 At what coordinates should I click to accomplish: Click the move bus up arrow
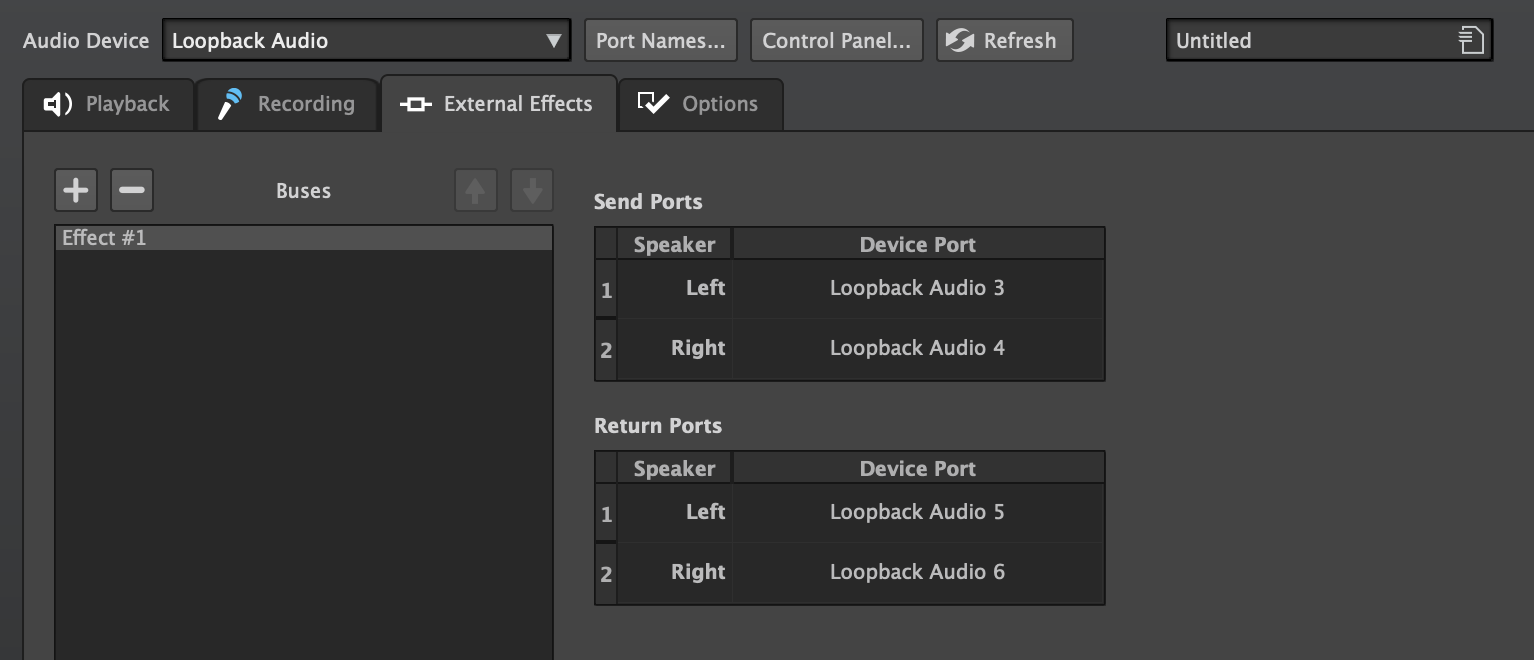click(476, 190)
